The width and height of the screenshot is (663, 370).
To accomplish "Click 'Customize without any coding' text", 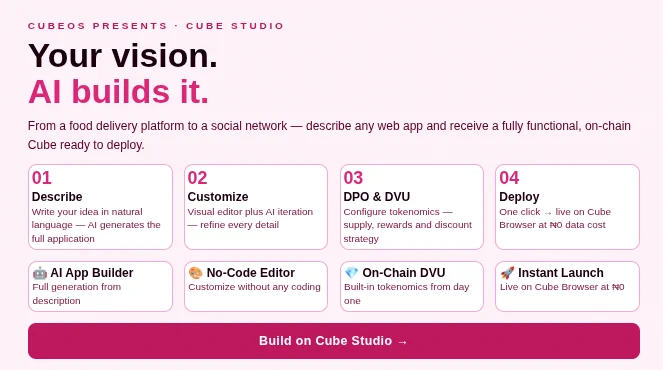I will 255,287.
